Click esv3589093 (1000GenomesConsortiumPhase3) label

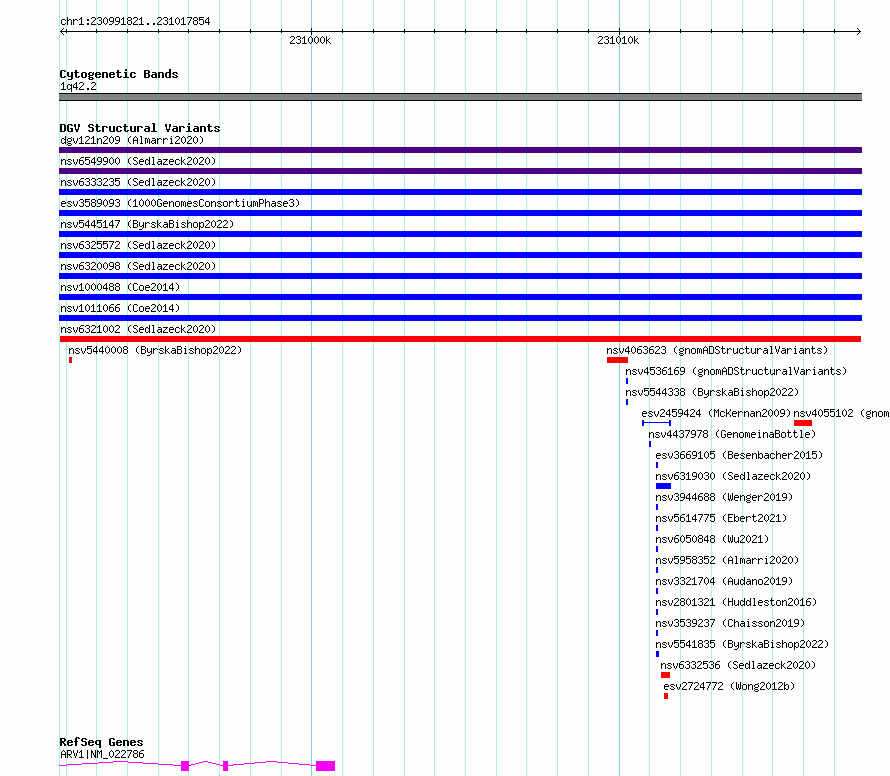tap(180, 203)
